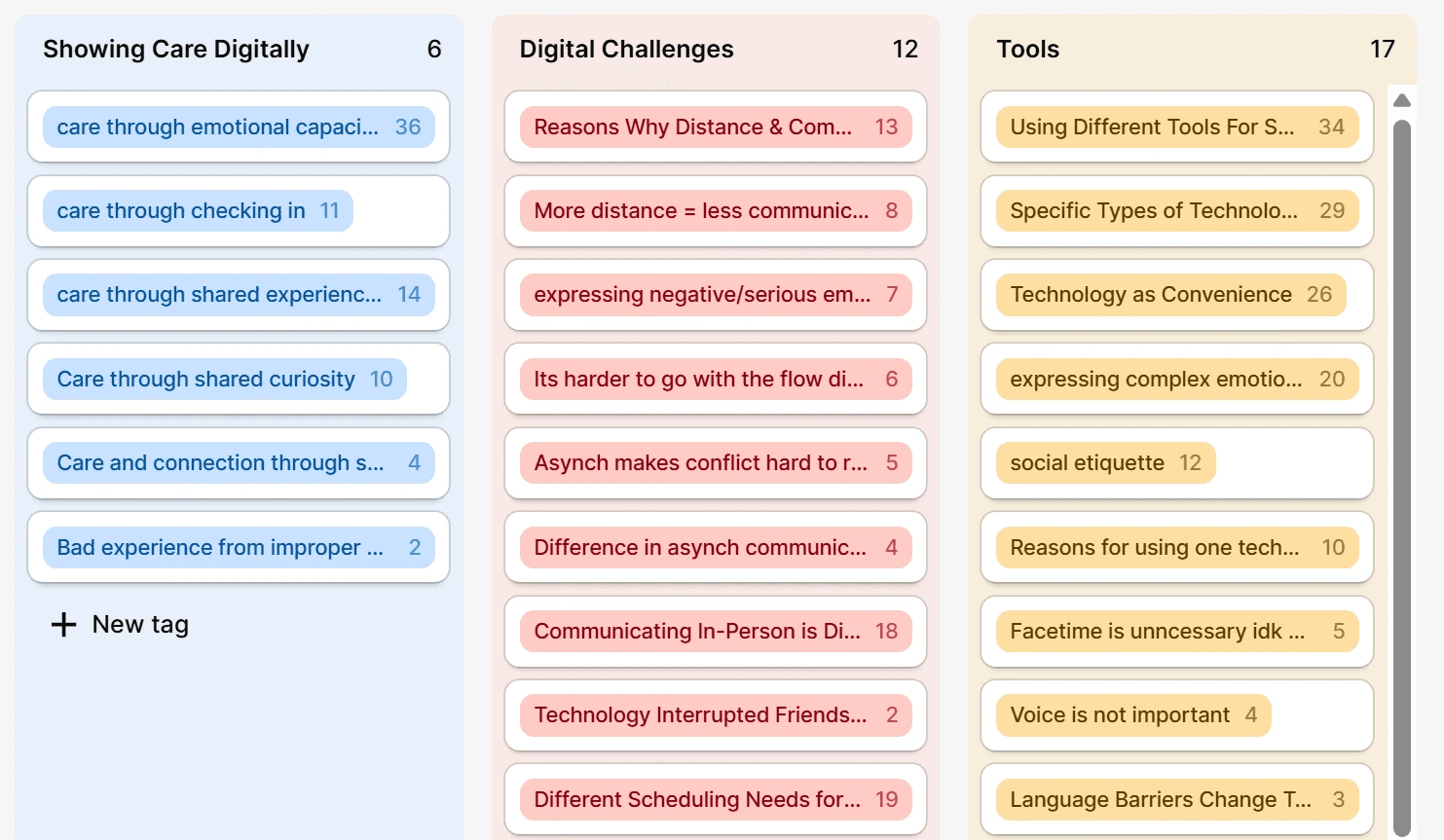This screenshot has height=840, width=1444.
Task: Open 'Facetime is unncessary idk ...' tag
Action: (x=1177, y=632)
